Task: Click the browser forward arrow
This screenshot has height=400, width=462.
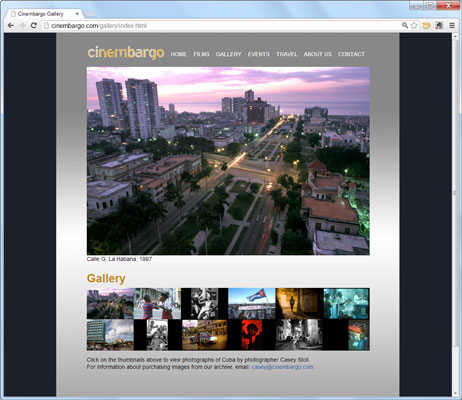Action: (22, 26)
